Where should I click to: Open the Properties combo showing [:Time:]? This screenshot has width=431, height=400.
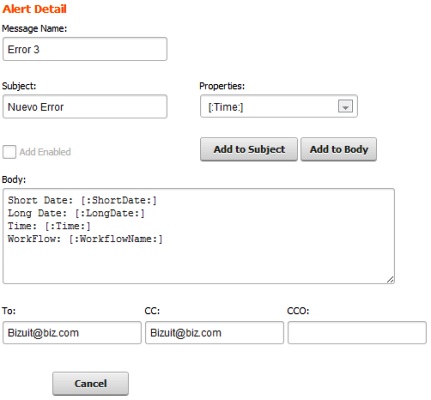click(x=279, y=106)
